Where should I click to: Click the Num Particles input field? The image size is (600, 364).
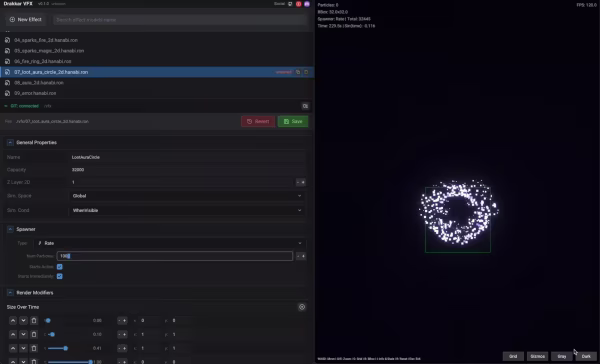pos(175,256)
